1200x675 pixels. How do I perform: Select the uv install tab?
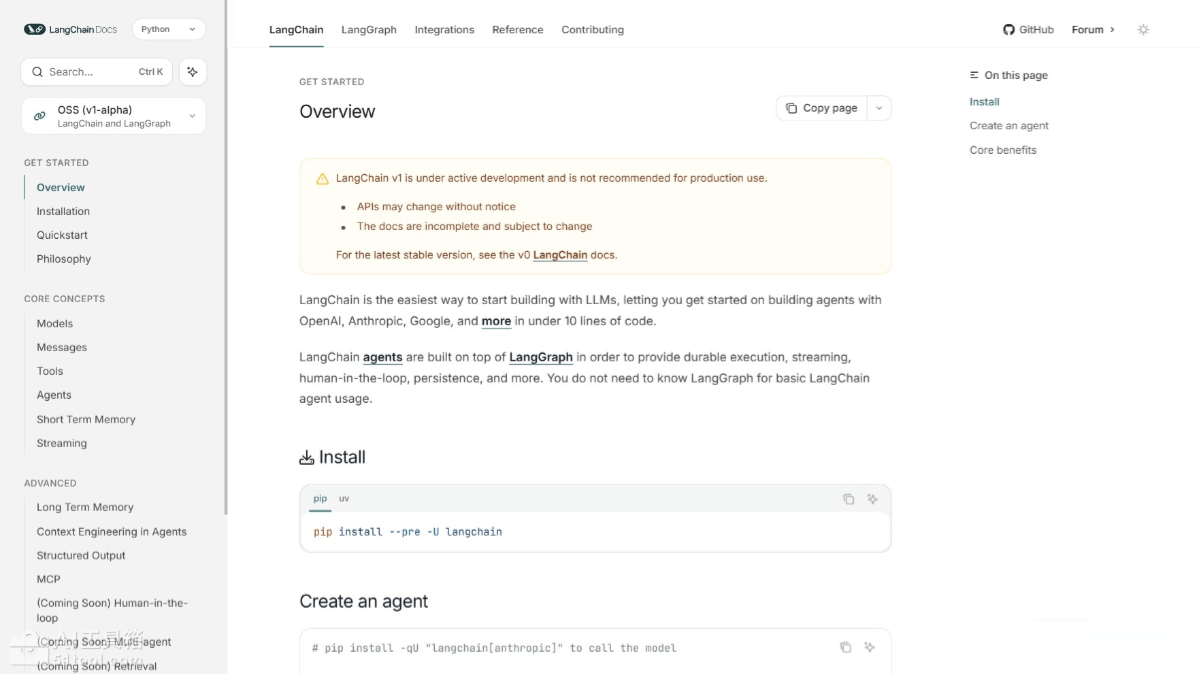[x=344, y=498]
